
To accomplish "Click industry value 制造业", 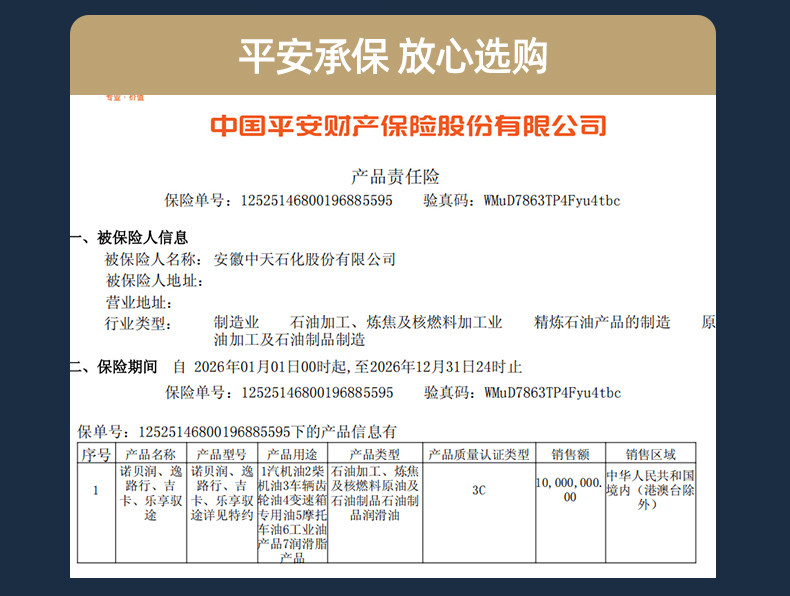I will pos(236,322).
